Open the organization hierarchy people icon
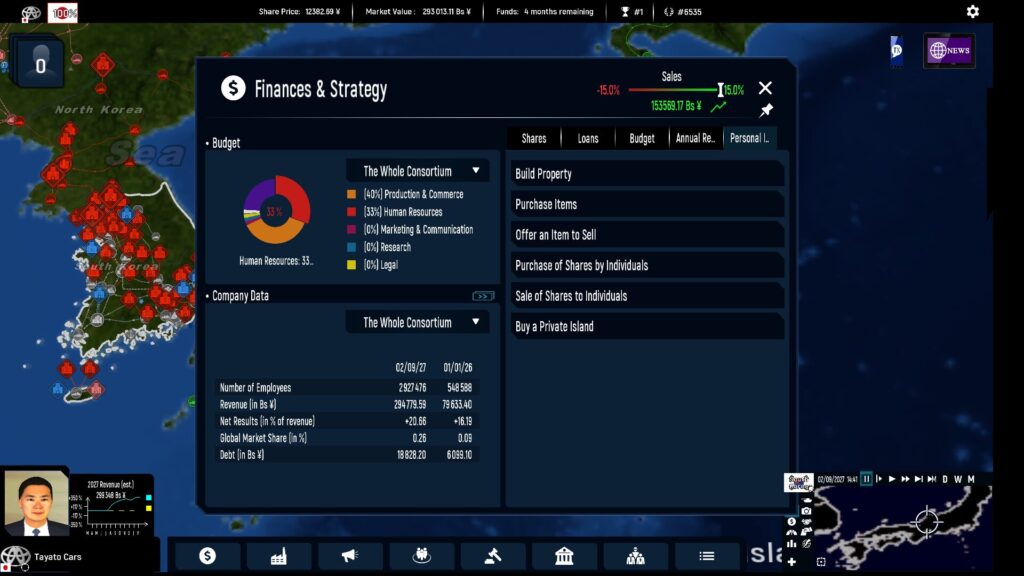The height and width of the screenshot is (576, 1024). (635, 556)
